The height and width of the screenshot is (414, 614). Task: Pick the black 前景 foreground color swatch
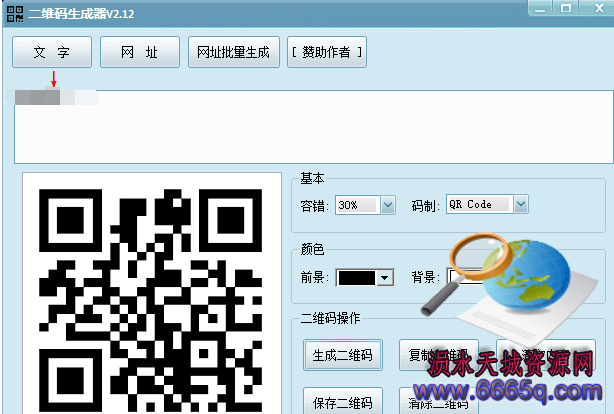point(357,278)
